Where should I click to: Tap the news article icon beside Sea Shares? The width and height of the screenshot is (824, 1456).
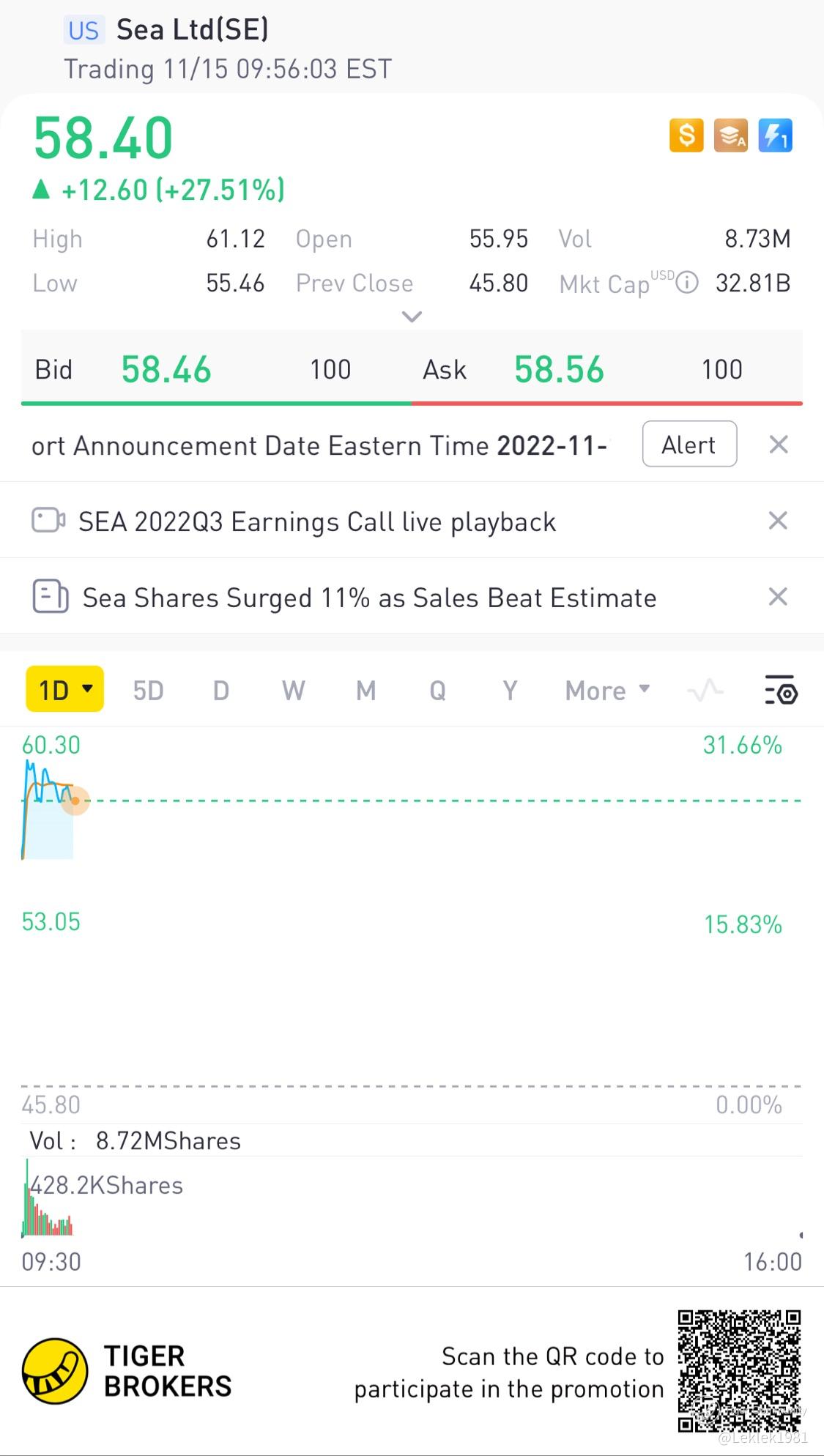(x=51, y=597)
